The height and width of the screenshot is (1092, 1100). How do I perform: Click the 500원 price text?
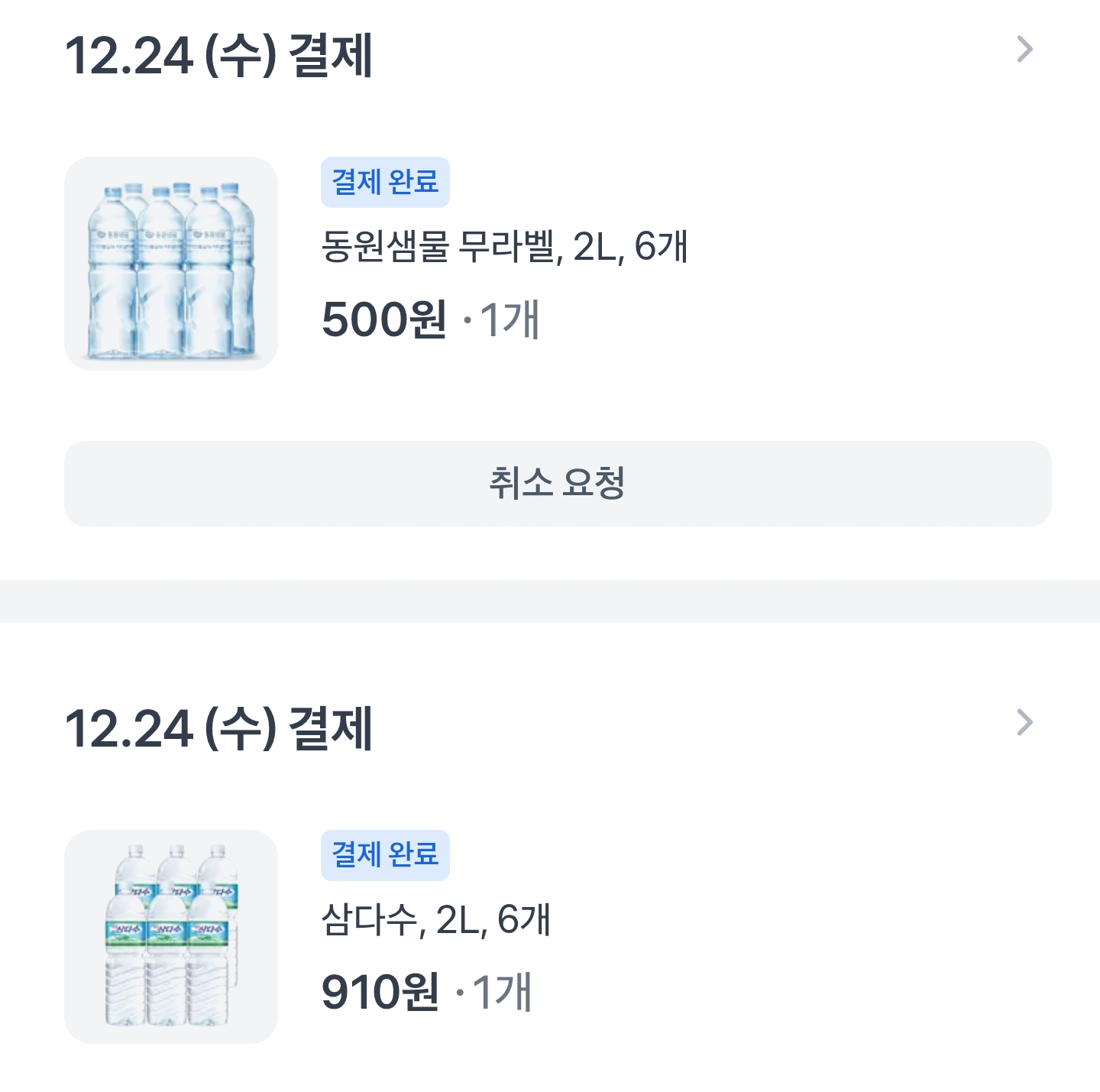(x=384, y=319)
